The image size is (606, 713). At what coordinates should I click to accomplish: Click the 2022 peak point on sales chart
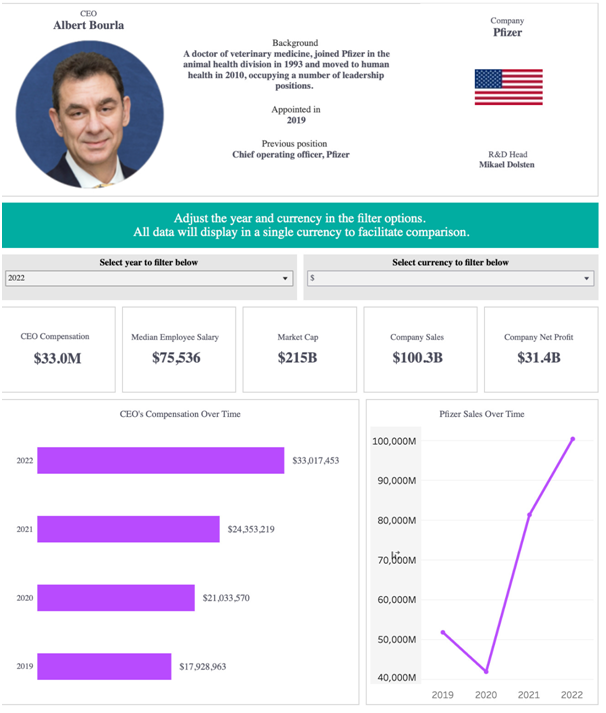572,439
